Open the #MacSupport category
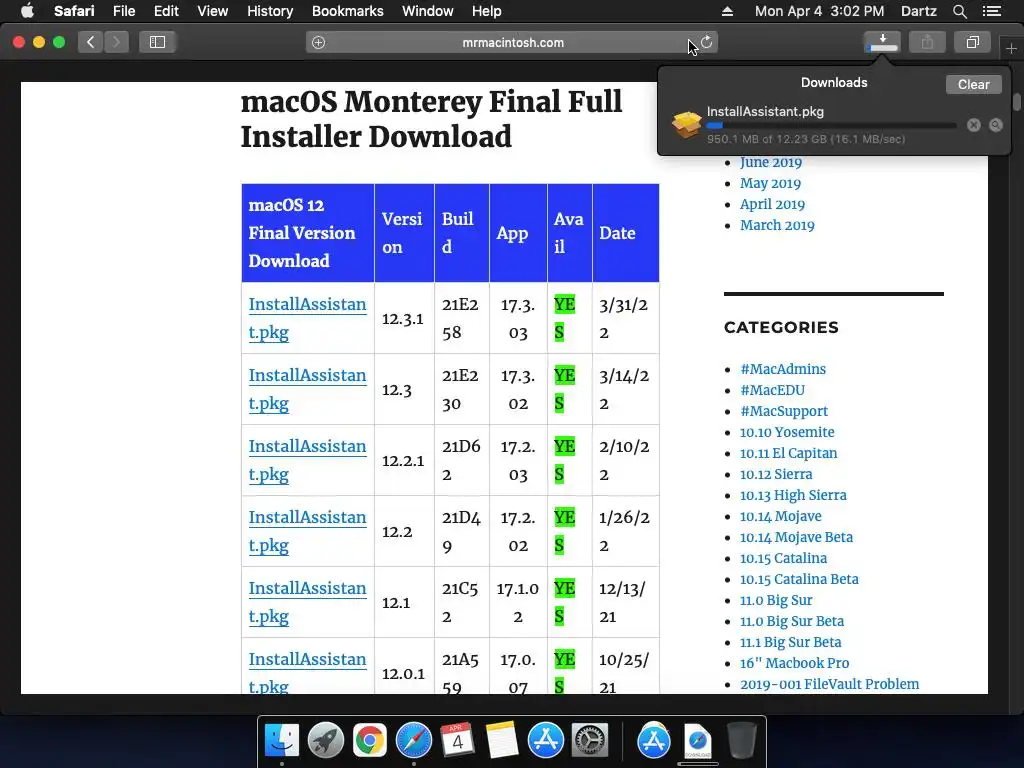Viewport: 1024px width, 768px height. point(784,411)
